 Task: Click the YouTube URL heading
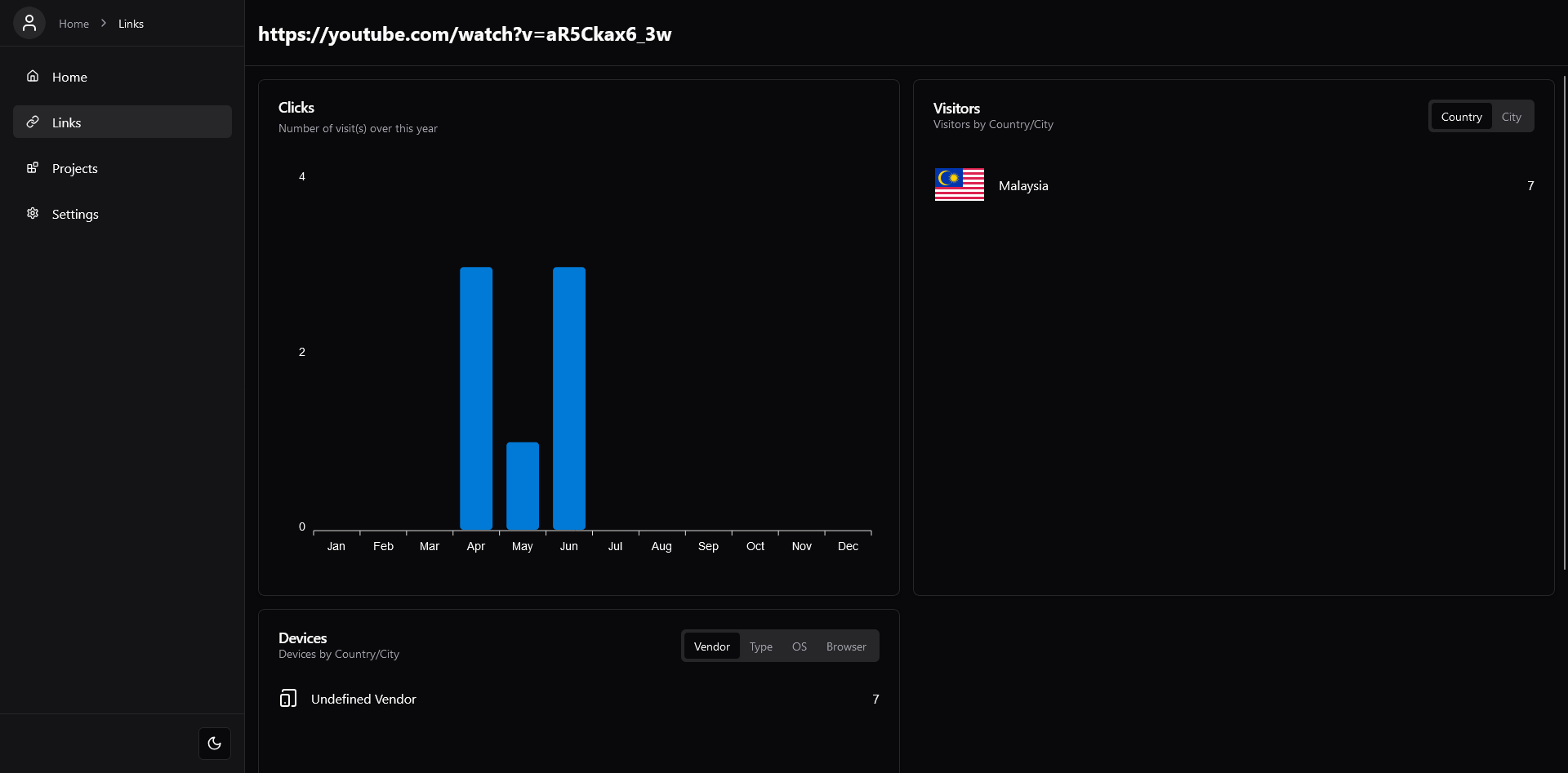point(465,34)
